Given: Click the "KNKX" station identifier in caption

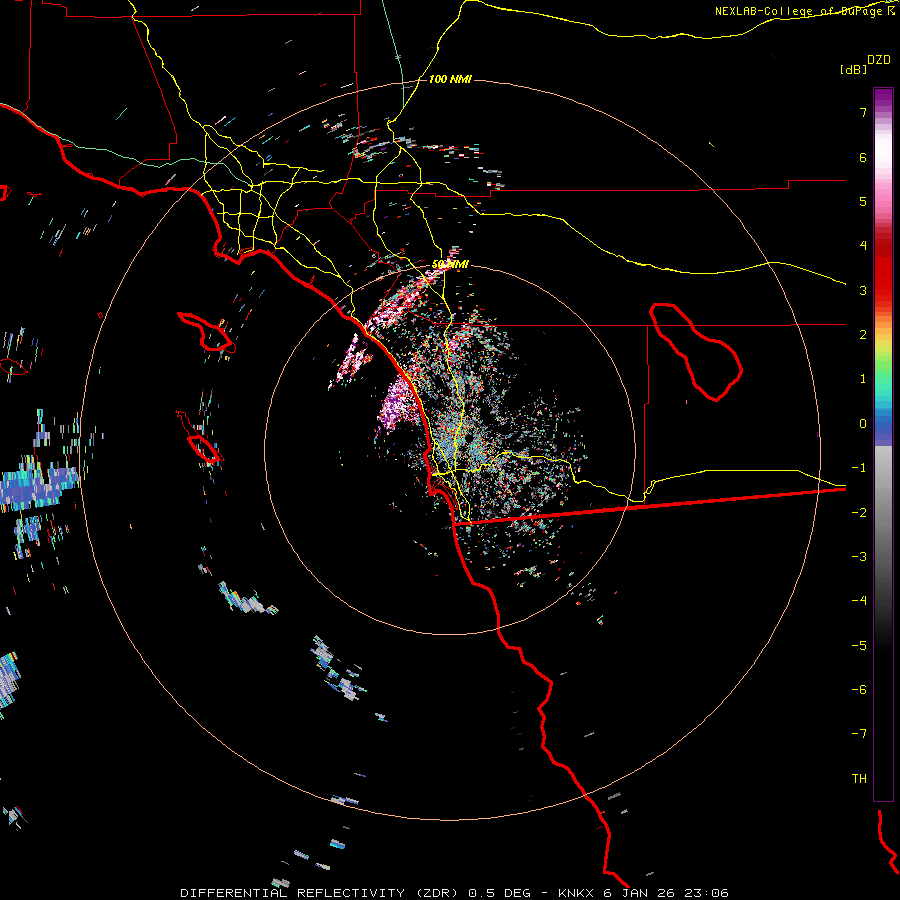Looking at the screenshot, I should pyautogui.click(x=575, y=893).
